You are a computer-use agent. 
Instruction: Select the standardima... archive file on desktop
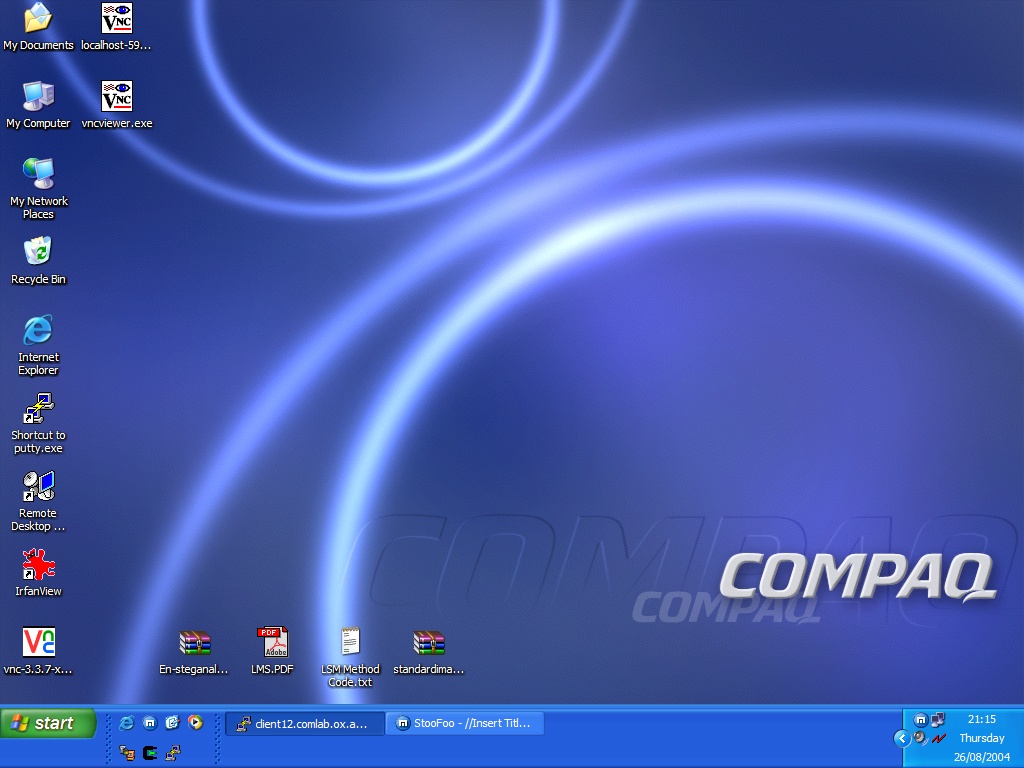click(x=428, y=642)
